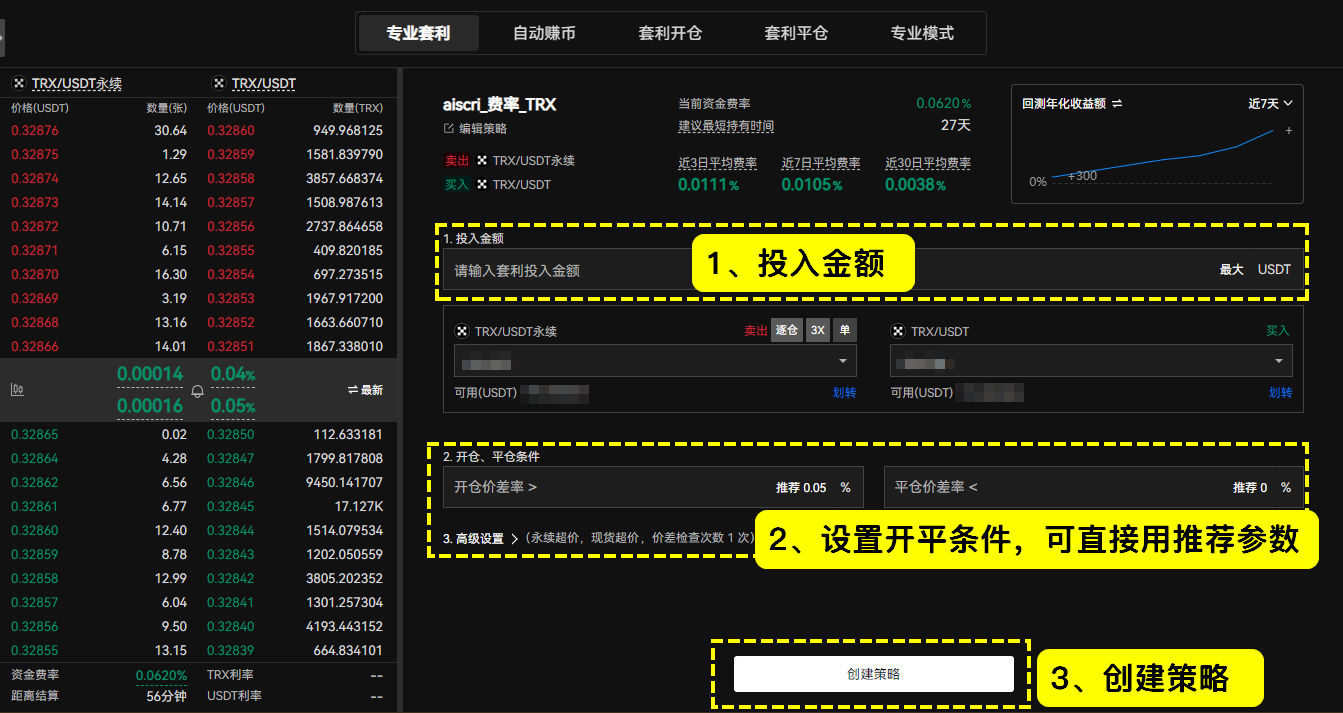Click ask price 0.32851 in spot orderbook

tap(231, 347)
